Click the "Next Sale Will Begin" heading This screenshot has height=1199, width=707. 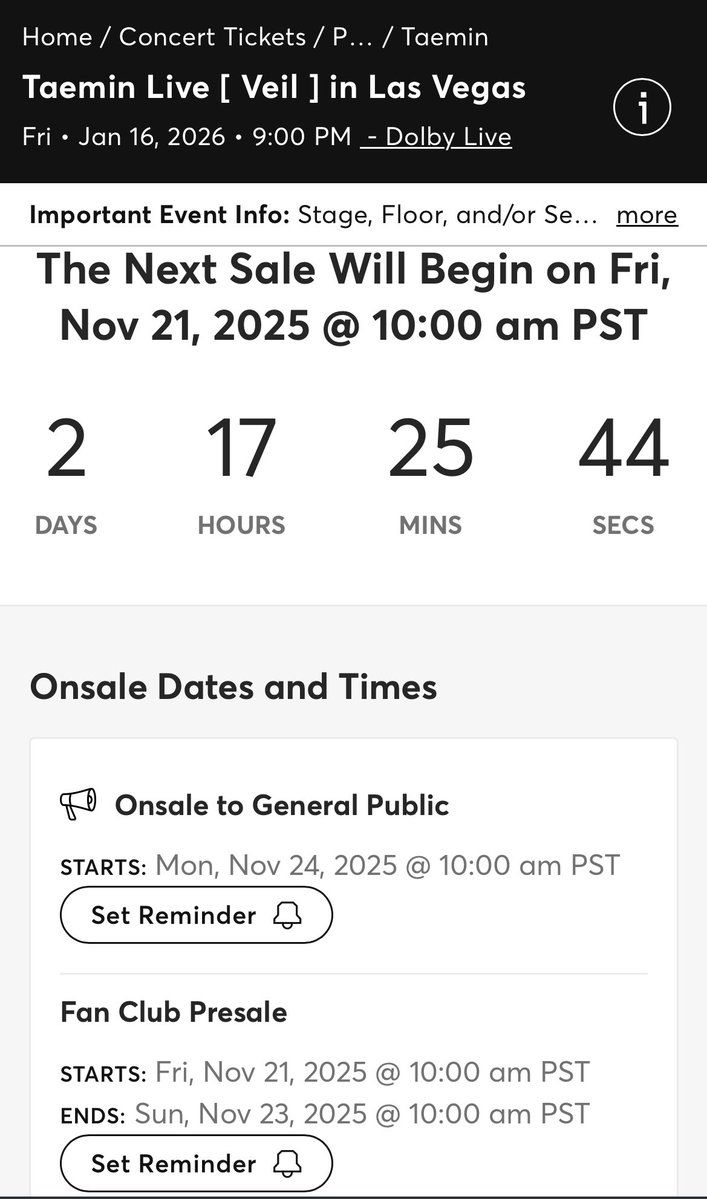point(353,298)
